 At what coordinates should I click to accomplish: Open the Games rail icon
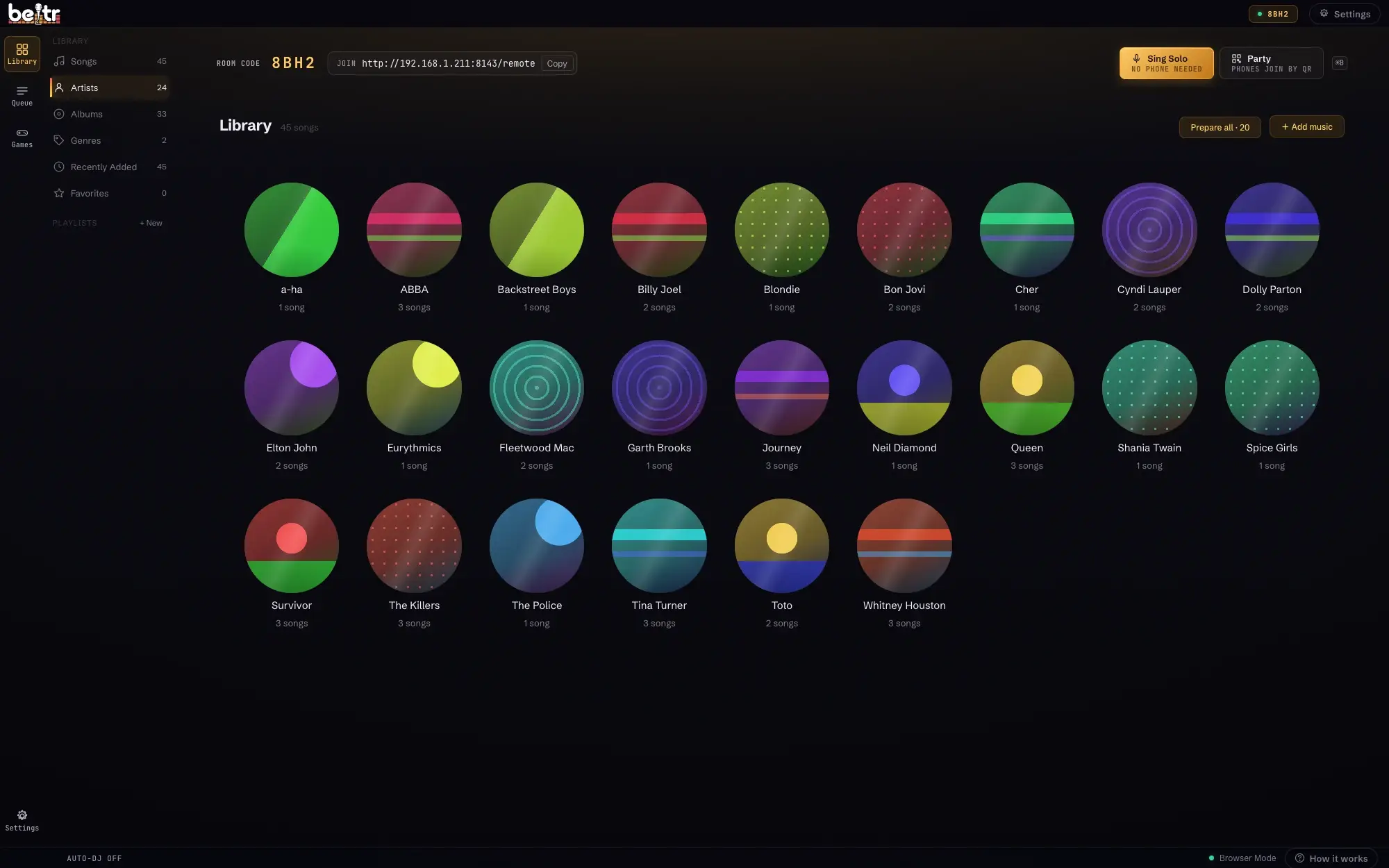point(22,137)
